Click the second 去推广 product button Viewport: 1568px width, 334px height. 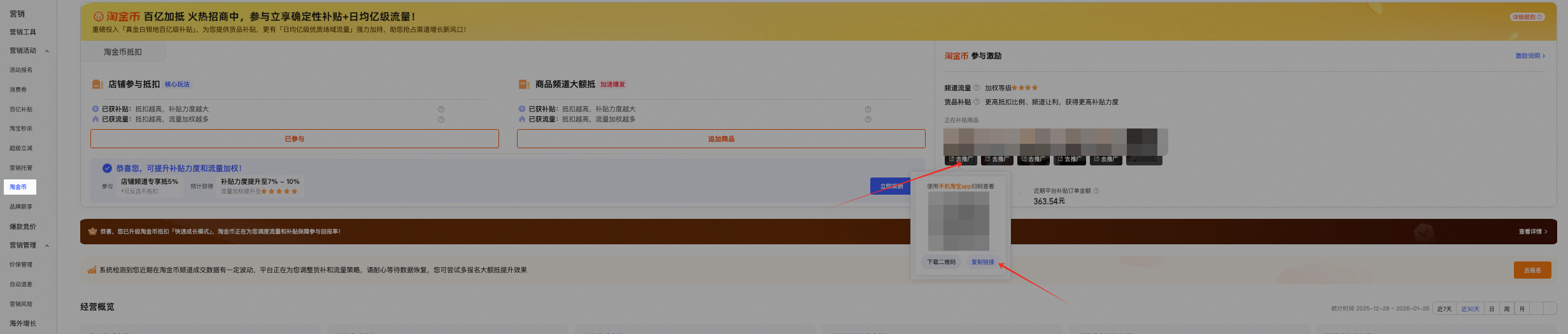997,159
